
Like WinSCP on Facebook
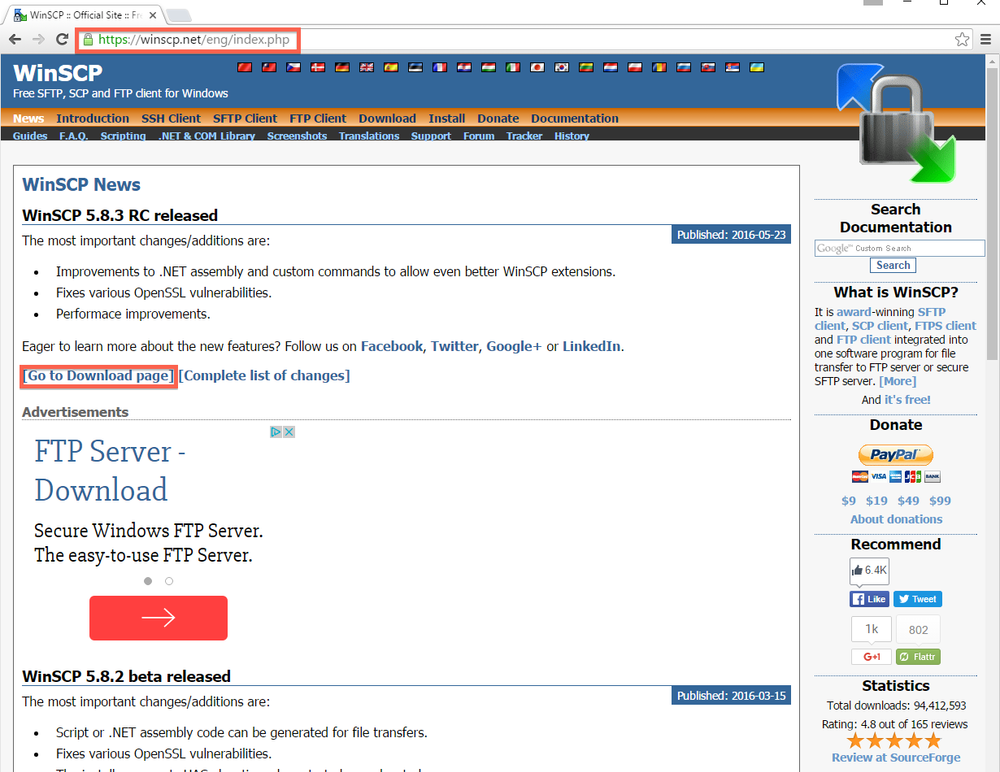[x=869, y=599]
